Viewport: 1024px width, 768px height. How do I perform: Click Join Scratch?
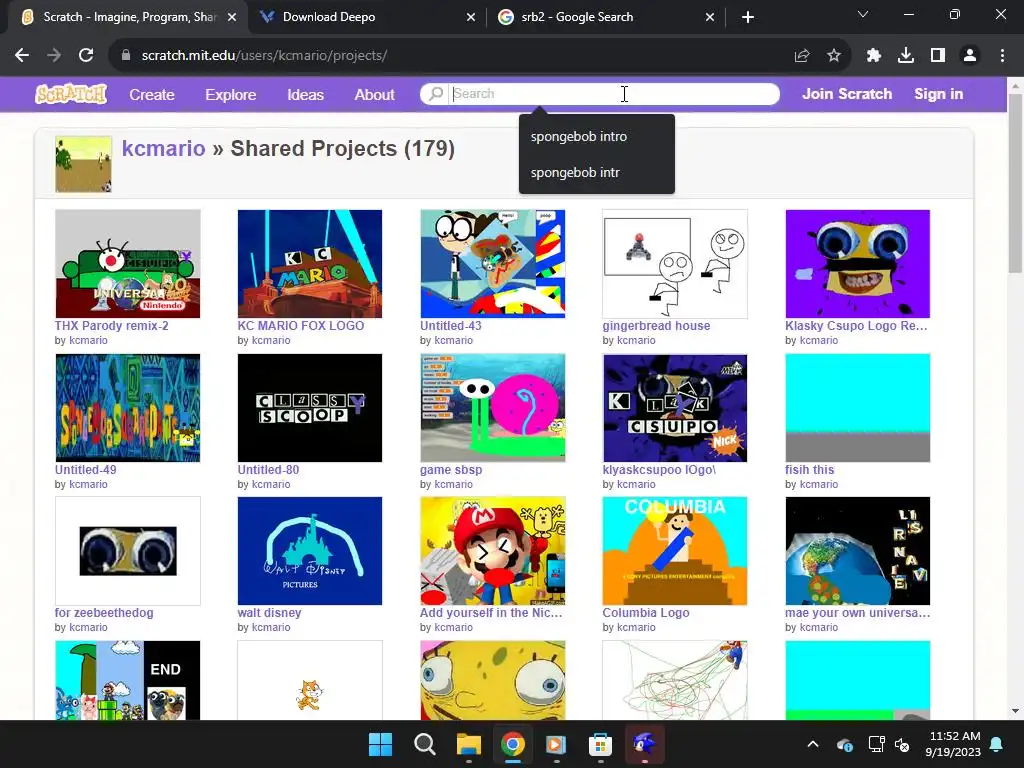pyautogui.click(x=847, y=94)
